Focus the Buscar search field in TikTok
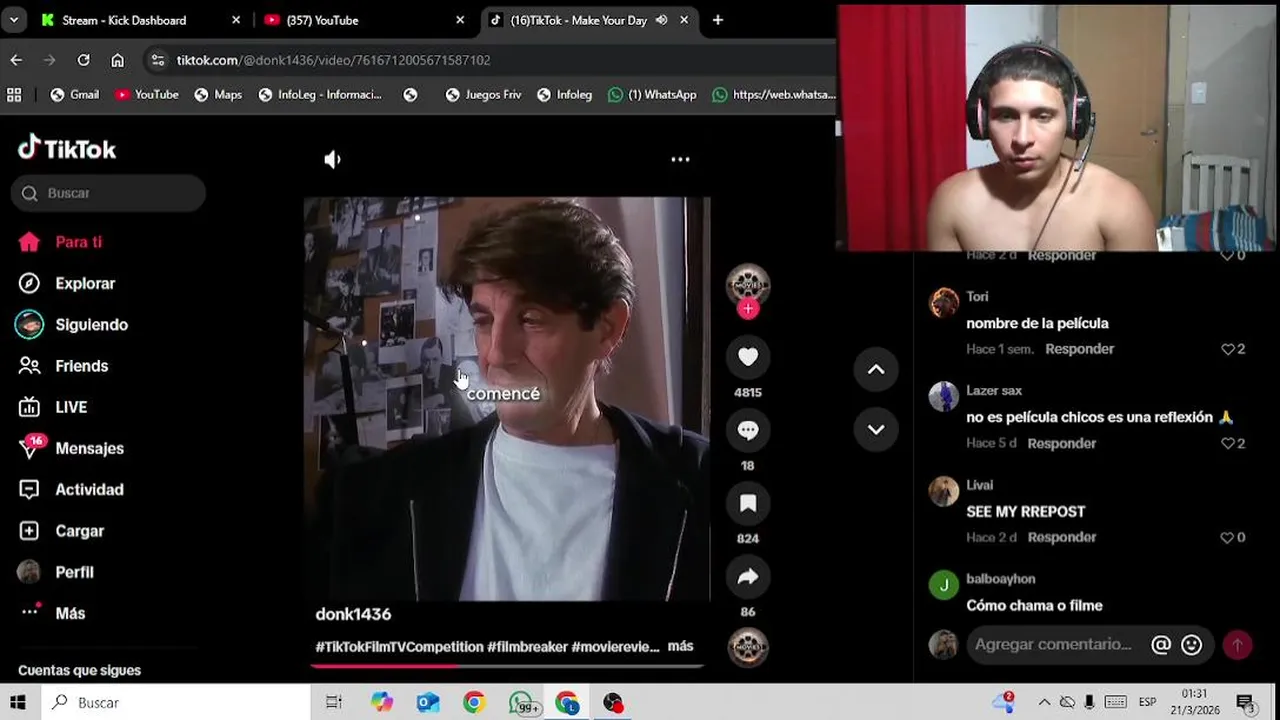Screen dimensions: 1280x720 coord(108,193)
